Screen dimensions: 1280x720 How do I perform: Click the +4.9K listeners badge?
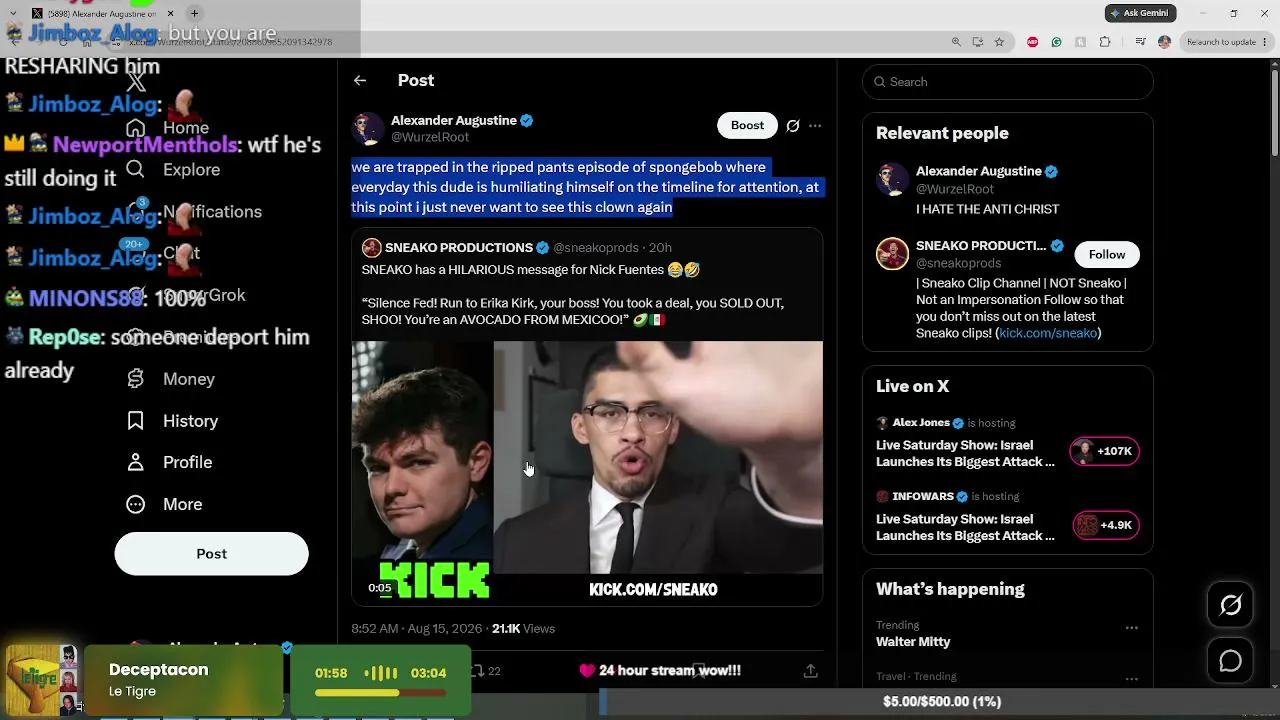click(1104, 525)
